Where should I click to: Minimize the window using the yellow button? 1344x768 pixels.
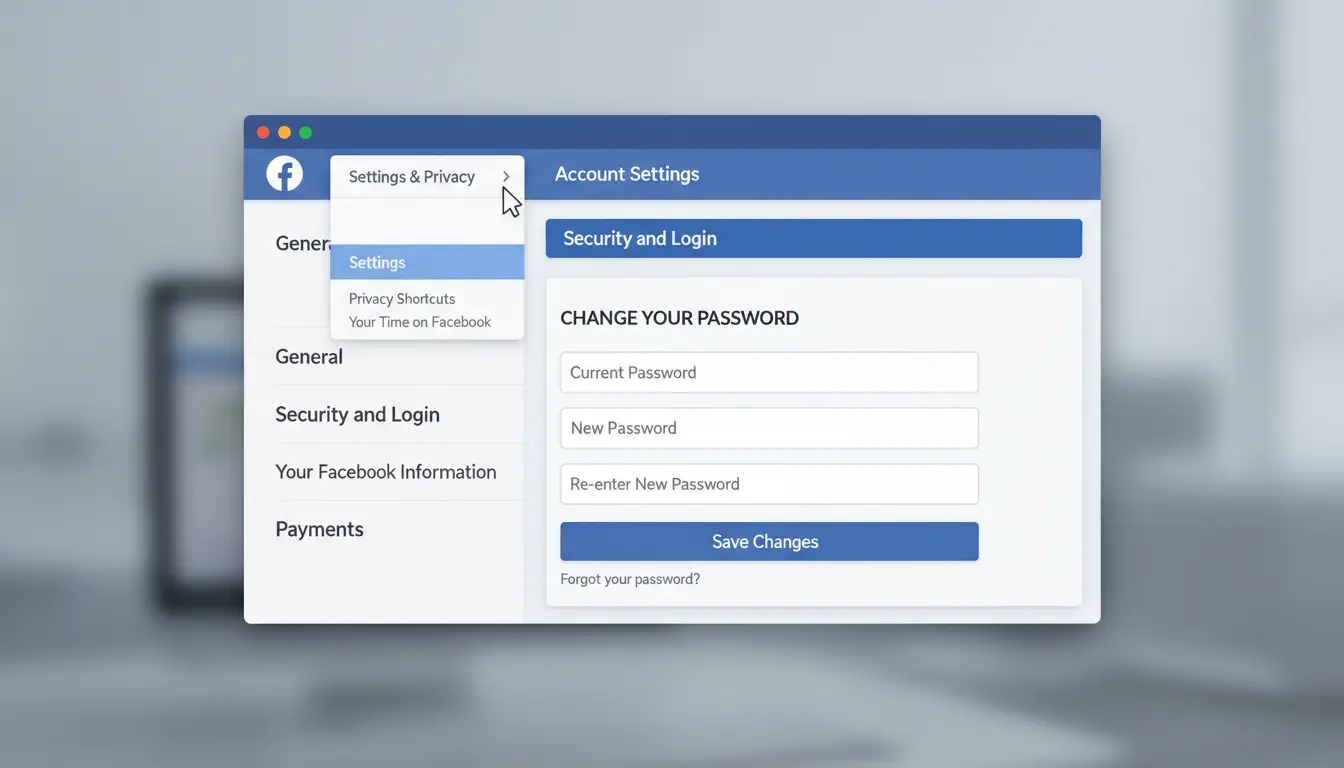click(284, 132)
